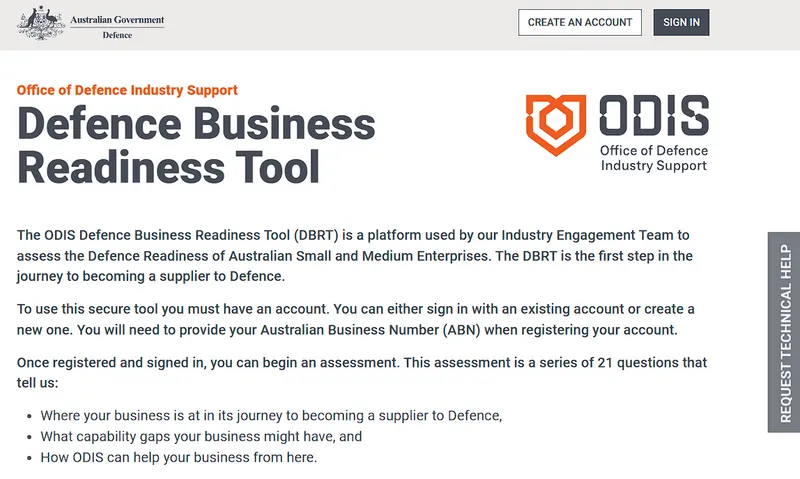Viewport: 800px width, 479px height.
Task: Open the Sign In button
Action: (x=681, y=22)
